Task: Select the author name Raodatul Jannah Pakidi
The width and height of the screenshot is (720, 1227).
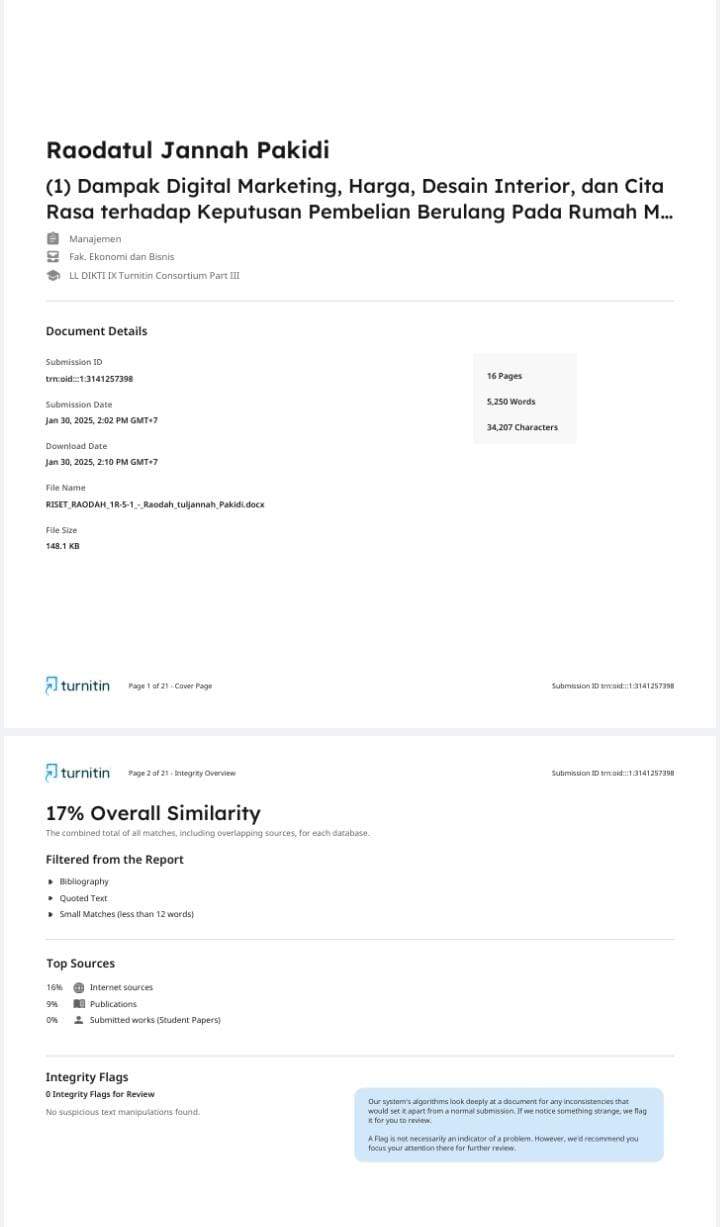Action: [x=188, y=150]
